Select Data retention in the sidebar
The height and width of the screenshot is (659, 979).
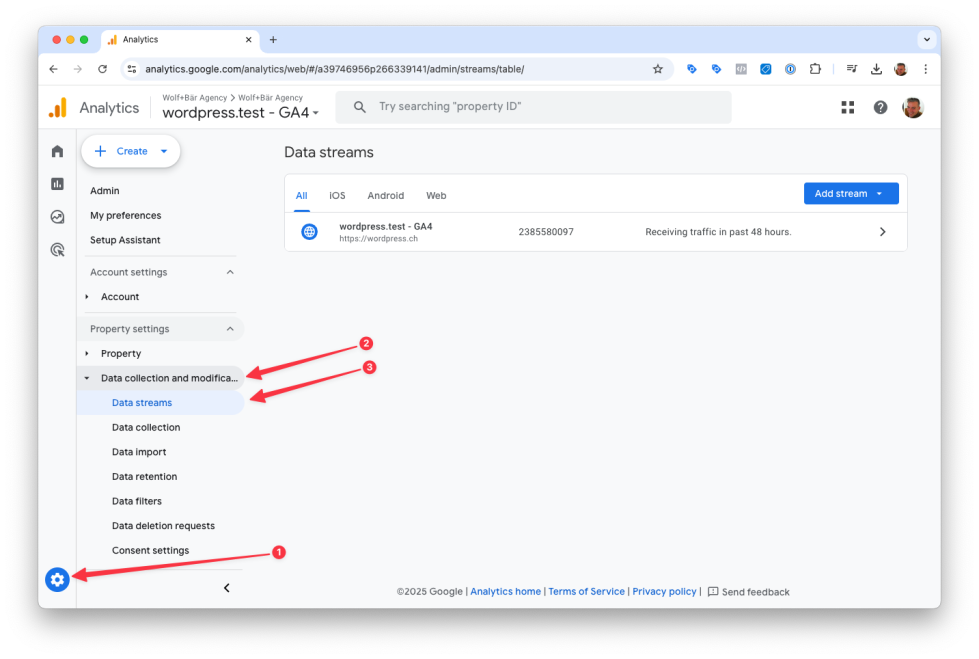(x=144, y=477)
